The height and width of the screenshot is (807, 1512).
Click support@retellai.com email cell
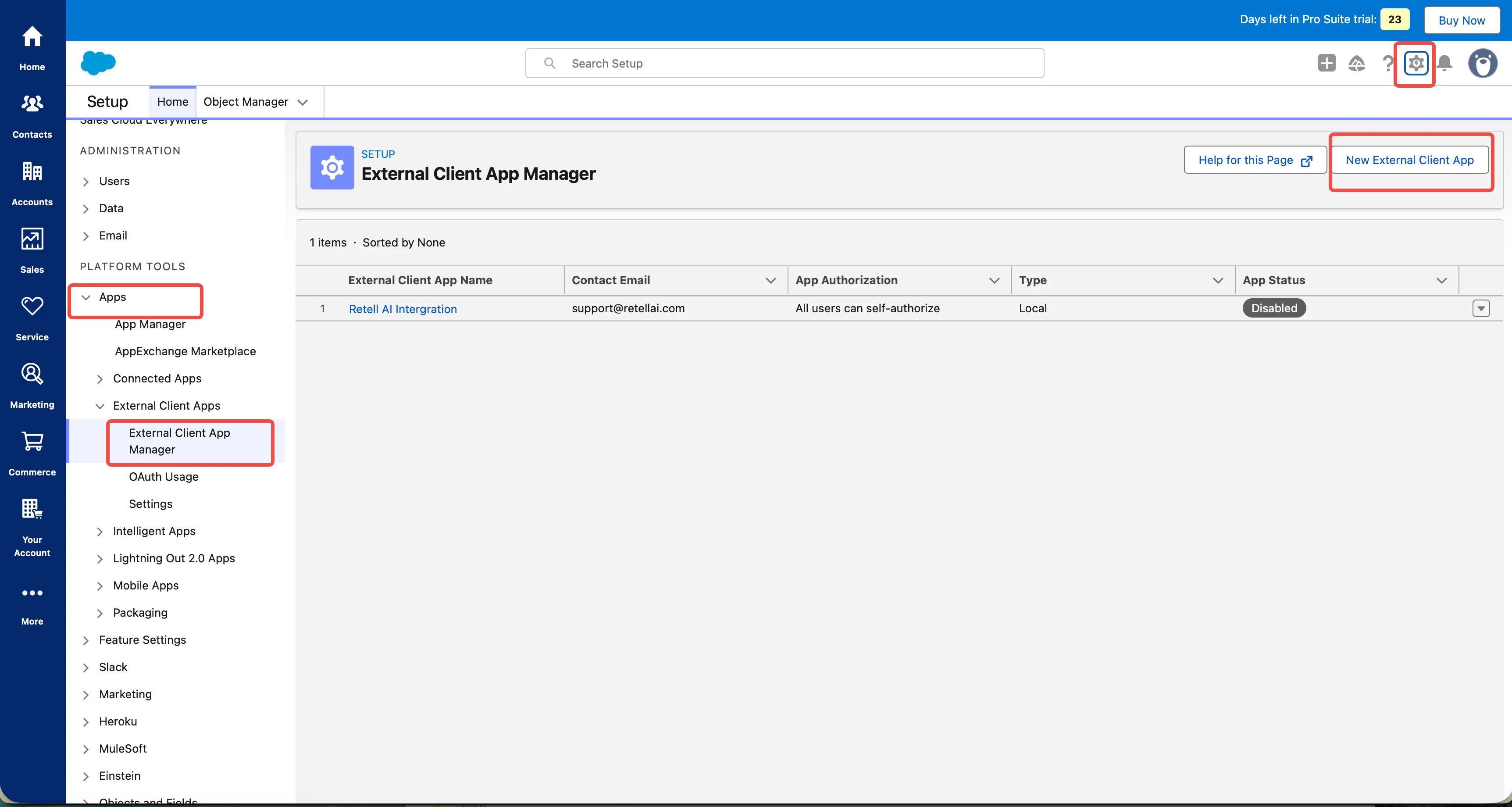(x=628, y=308)
